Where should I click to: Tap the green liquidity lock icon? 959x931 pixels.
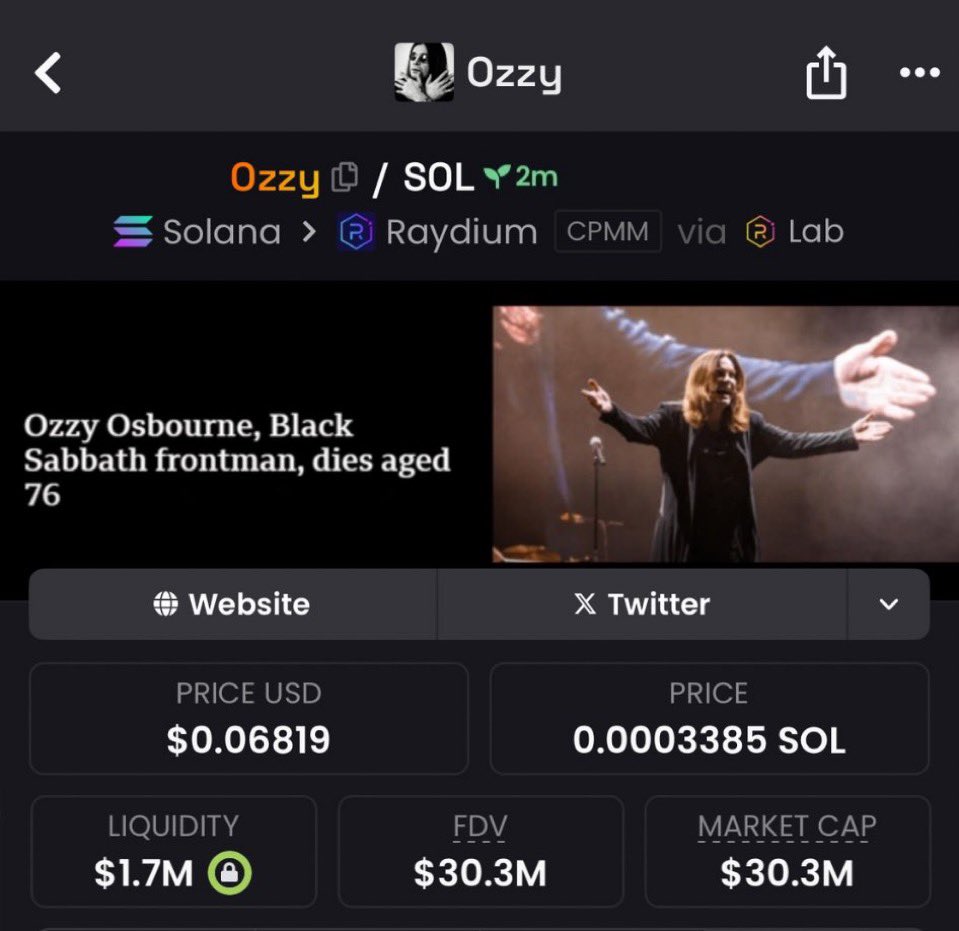[229, 873]
